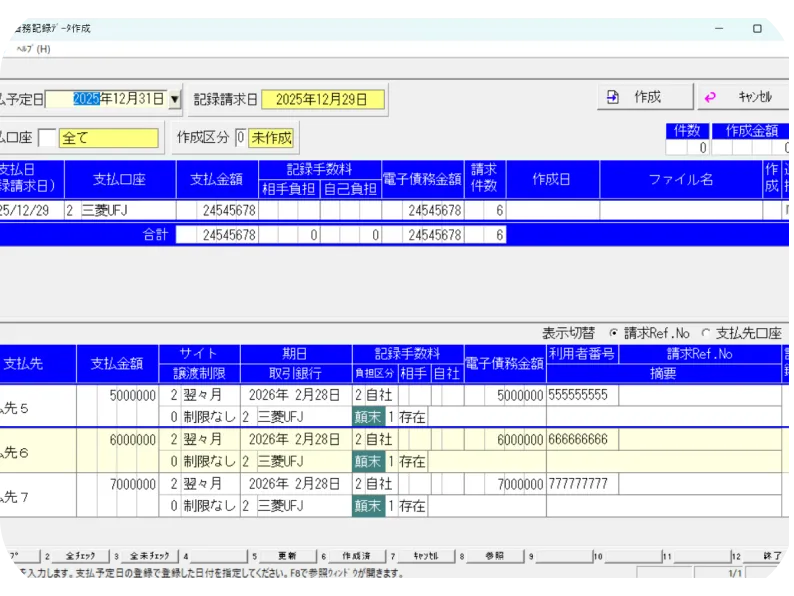Viewport: 794px width, 596px height.
Task: Click the 666666666 user number cell
Action: pyautogui.click(x=583, y=439)
